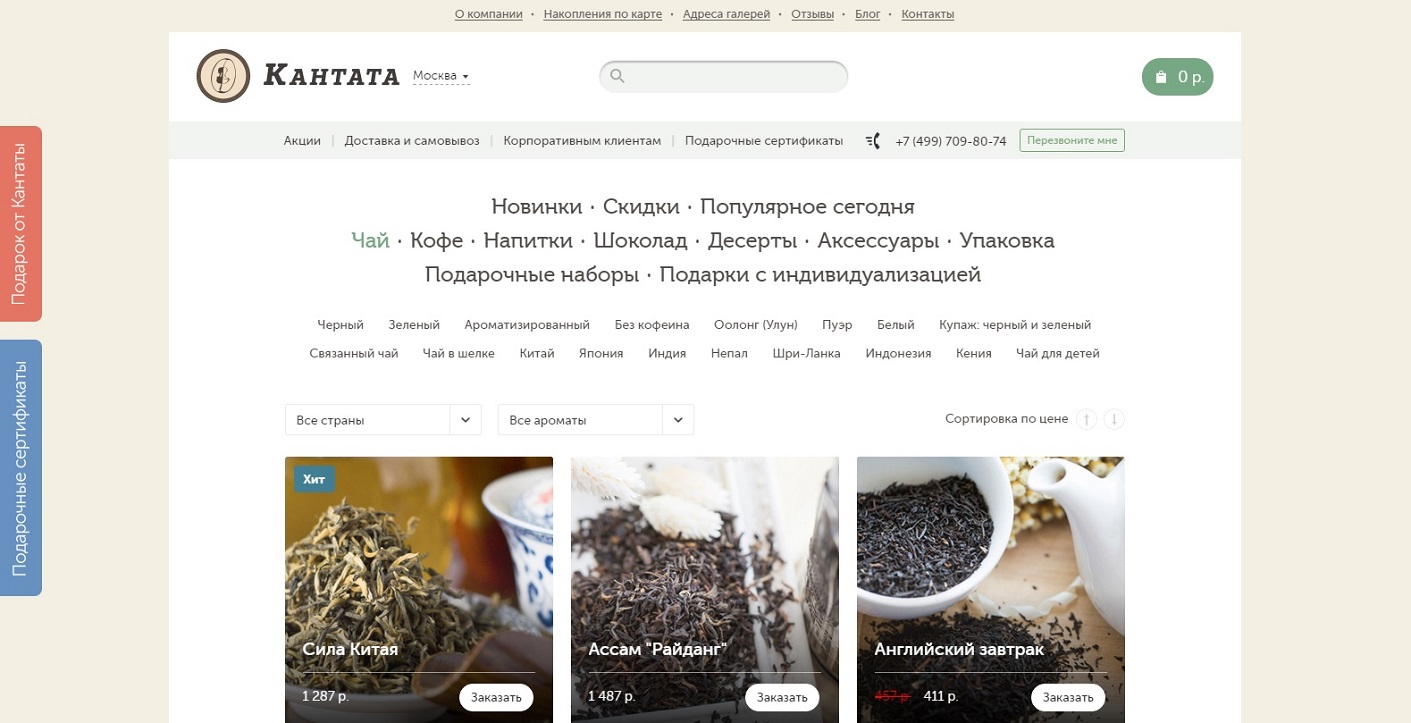Open the Отзывы page
This screenshot has width=1411, height=723.
coord(812,14)
